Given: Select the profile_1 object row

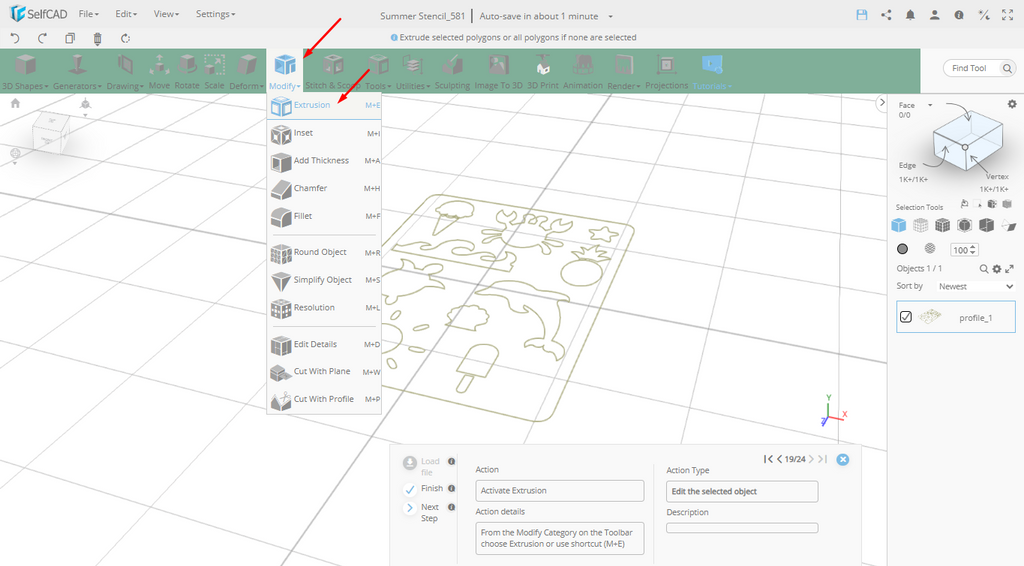Looking at the screenshot, I should pyautogui.click(x=956, y=317).
